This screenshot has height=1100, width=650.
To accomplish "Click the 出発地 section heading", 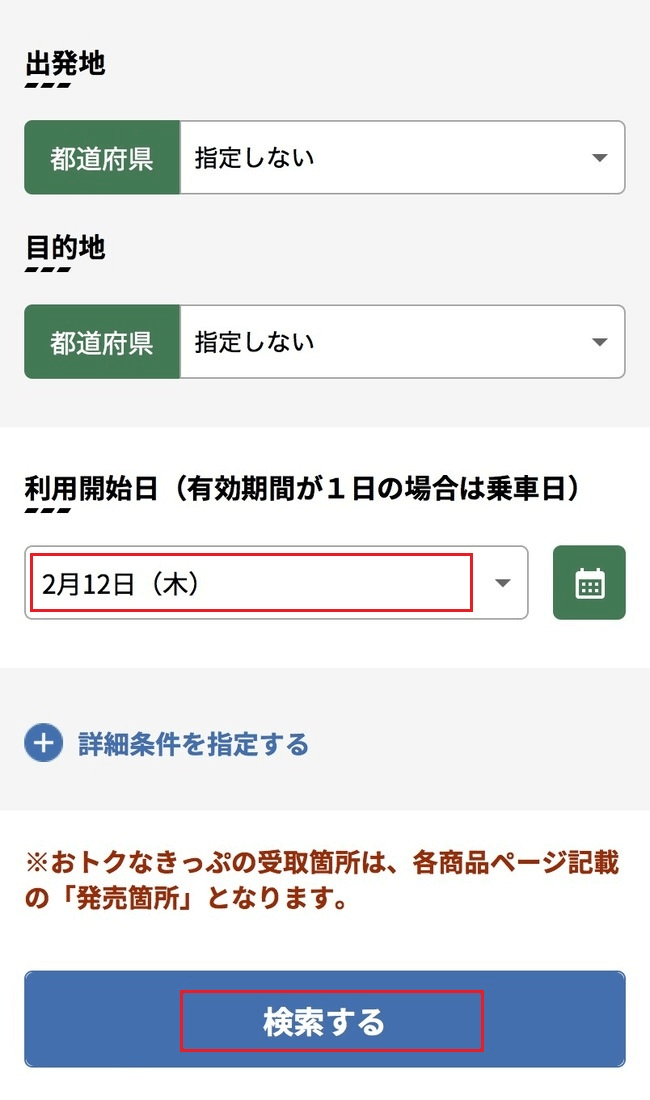I will tap(65, 64).
